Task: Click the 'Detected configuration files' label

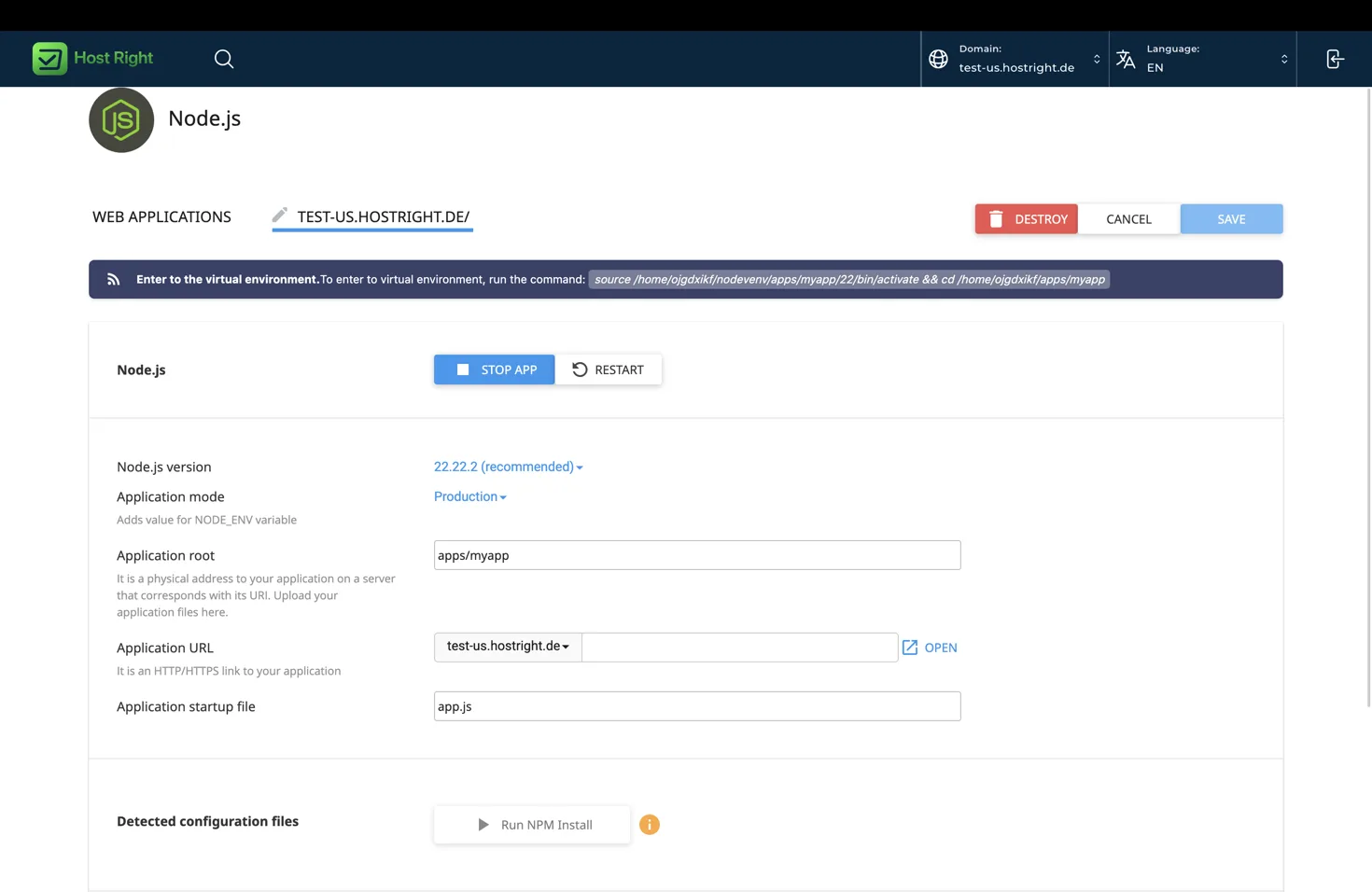Action: [x=207, y=821]
